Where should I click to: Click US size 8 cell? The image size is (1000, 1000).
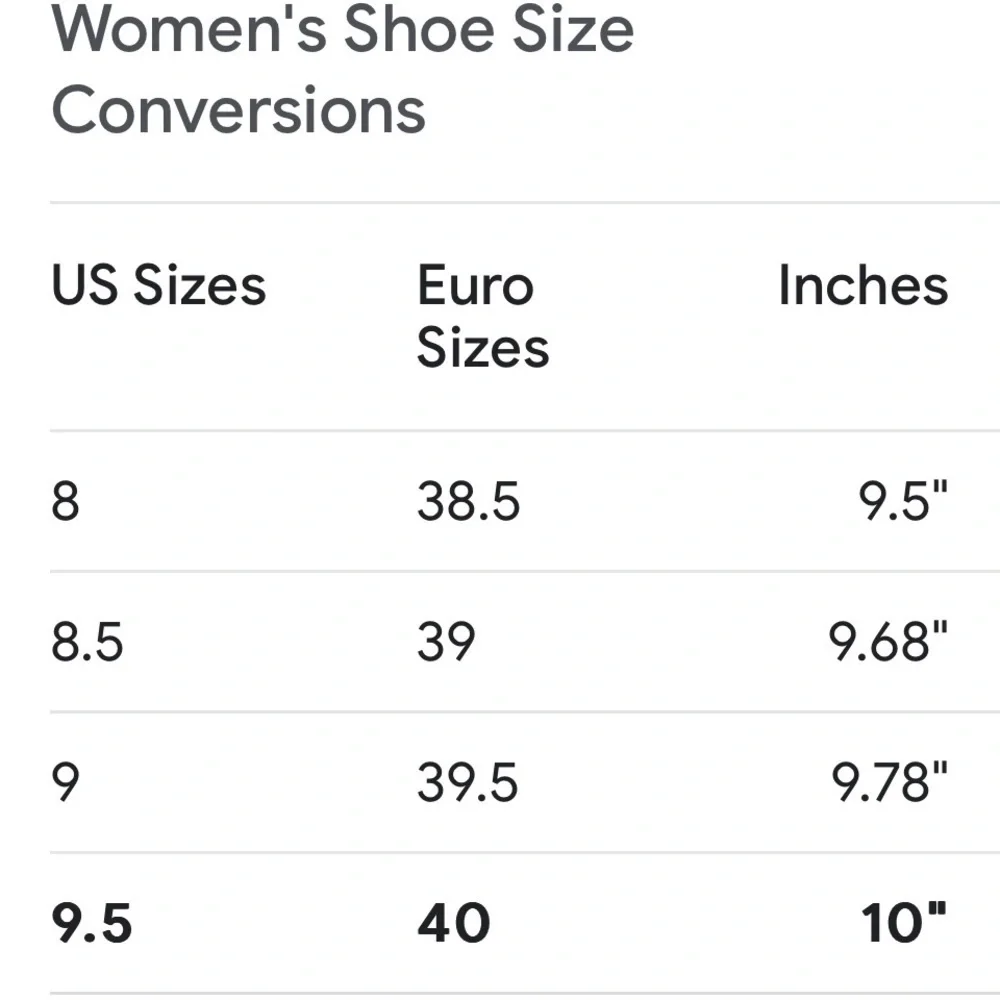[x=66, y=501]
